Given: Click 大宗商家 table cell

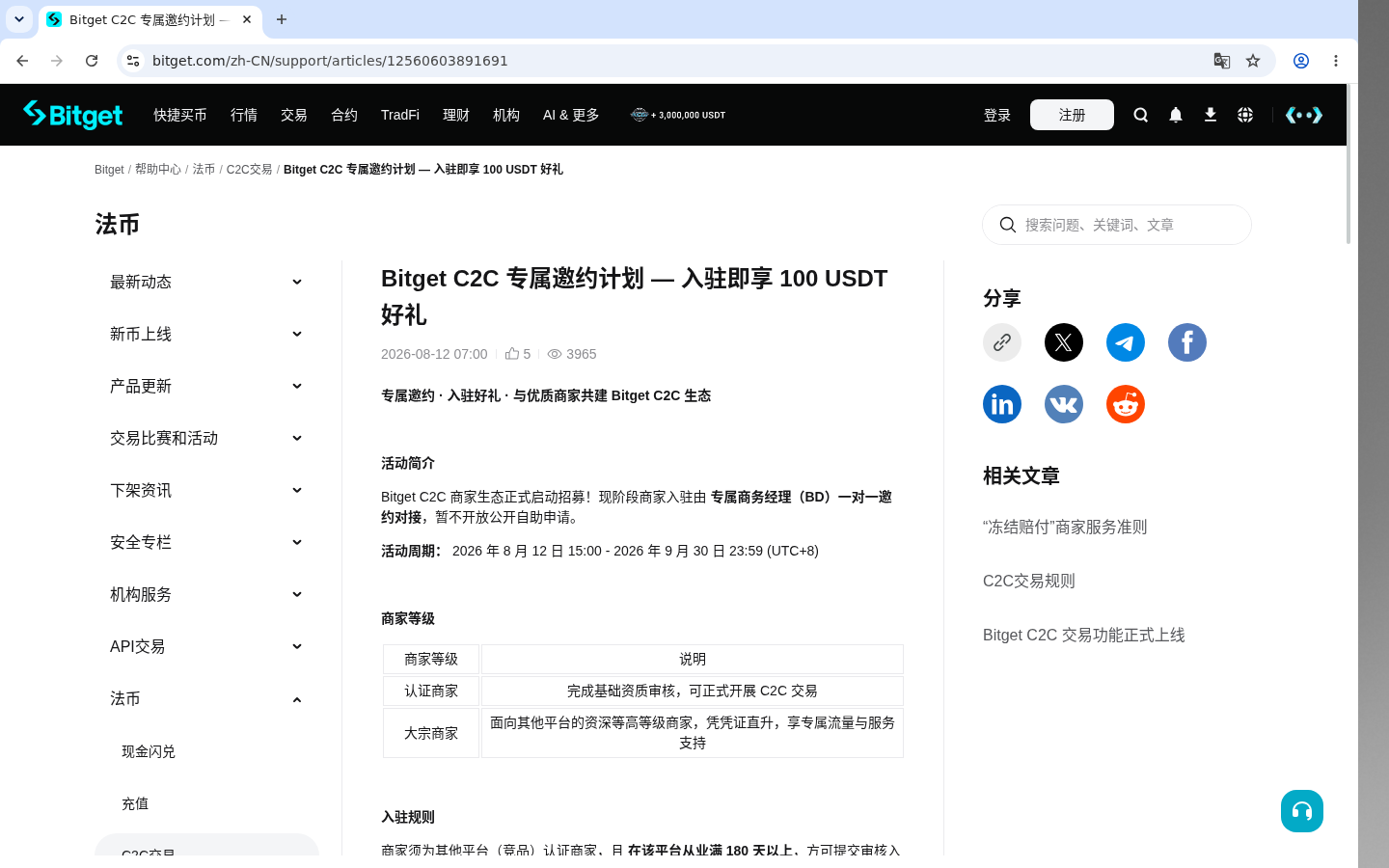Looking at the screenshot, I should coord(431,733).
